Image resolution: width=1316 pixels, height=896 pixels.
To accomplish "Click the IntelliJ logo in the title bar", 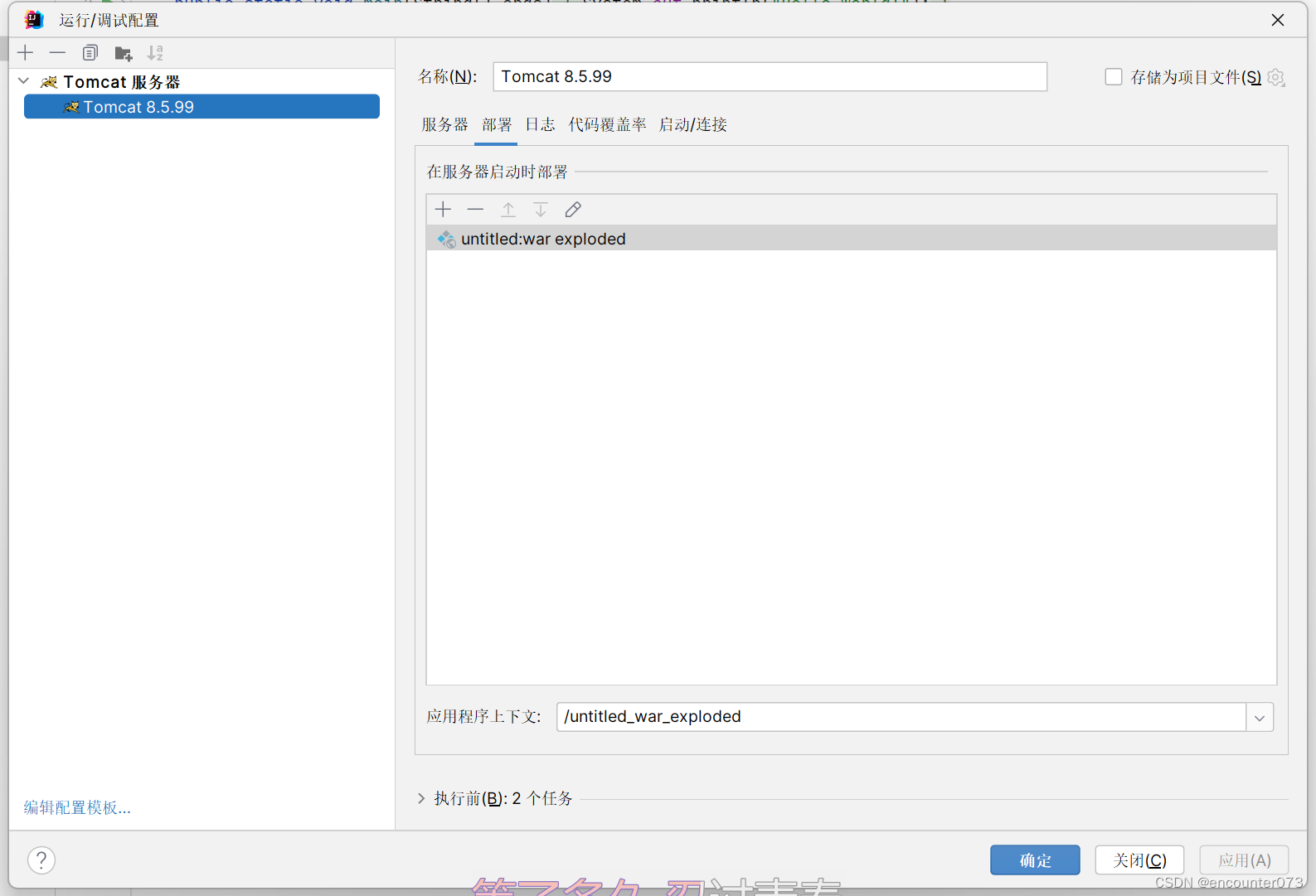I will [33, 19].
